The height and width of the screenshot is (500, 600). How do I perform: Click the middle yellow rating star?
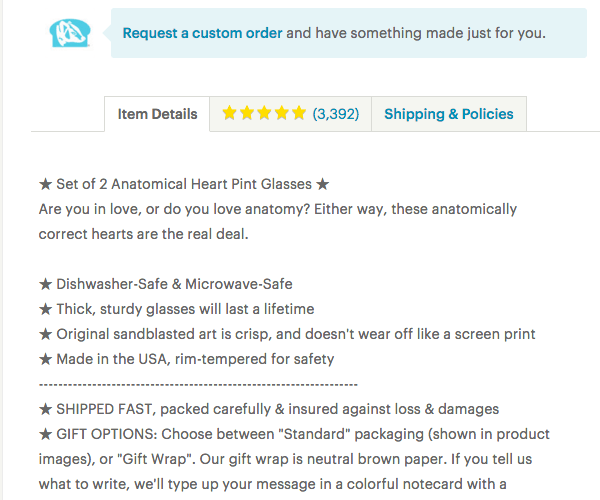pos(264,113)
